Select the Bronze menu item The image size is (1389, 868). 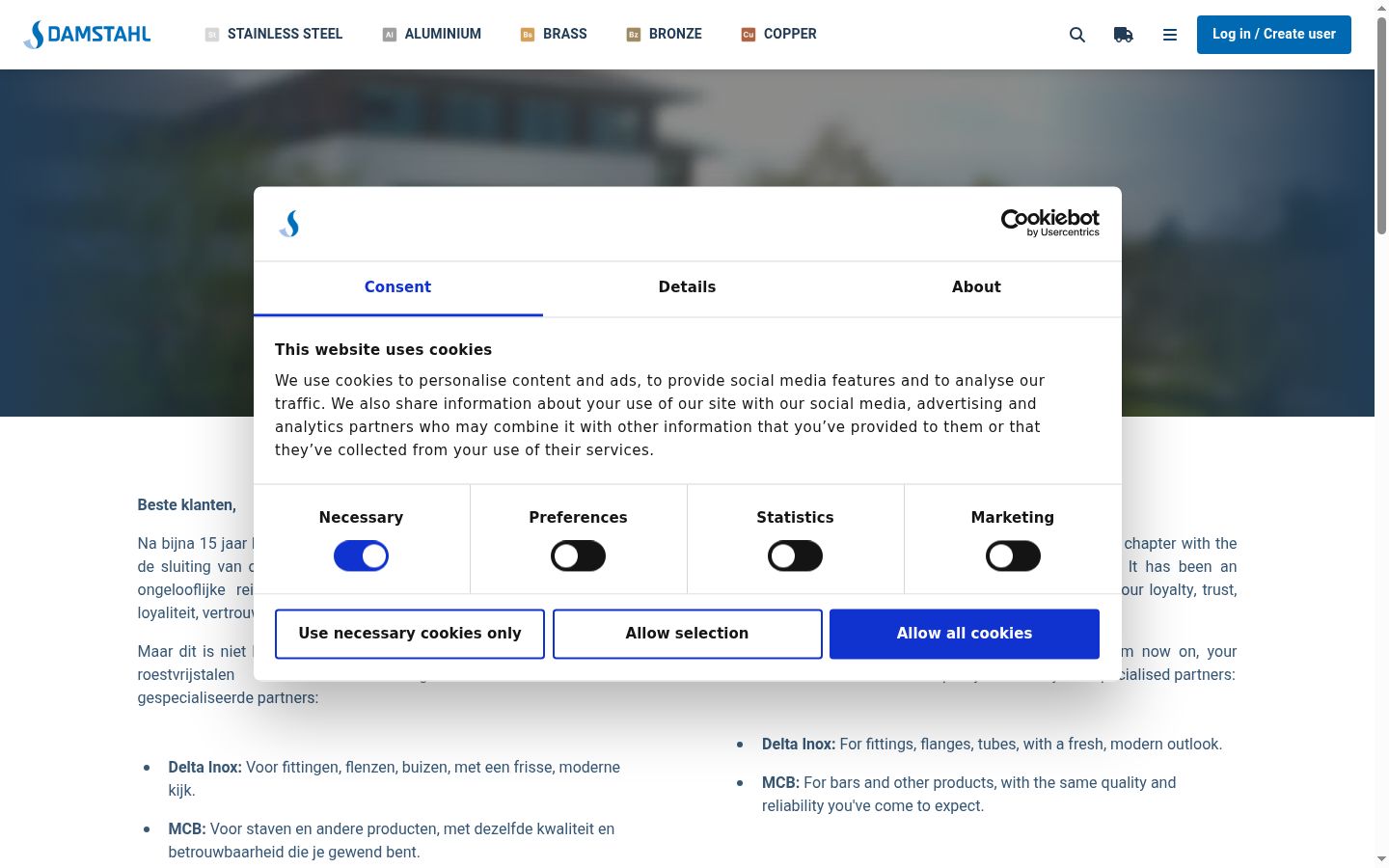point(665,34)
